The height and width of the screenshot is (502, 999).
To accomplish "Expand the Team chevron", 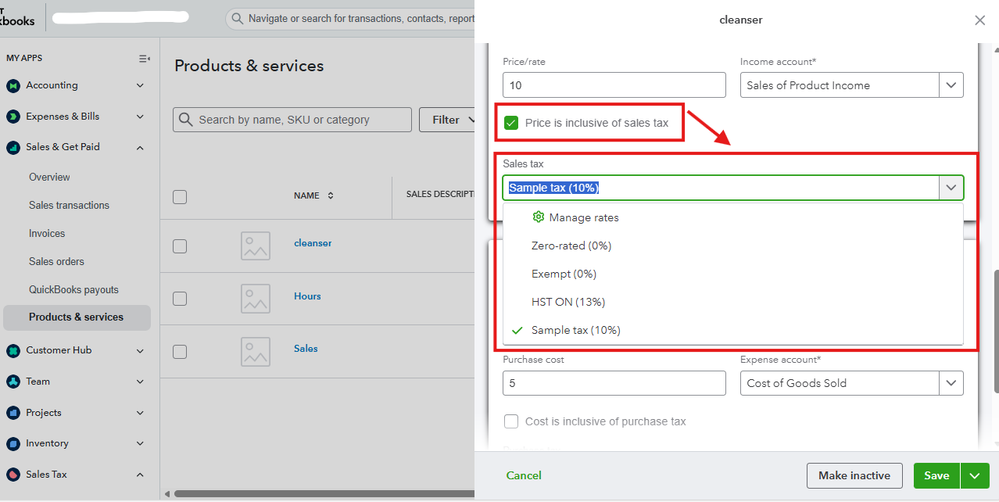I will tap(140, 382).
